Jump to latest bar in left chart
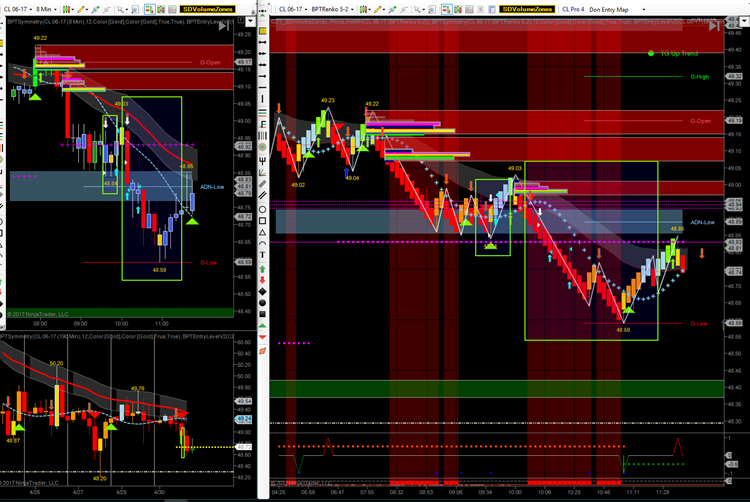The height and width of the screenshot is (502, 750). point(224,26)
